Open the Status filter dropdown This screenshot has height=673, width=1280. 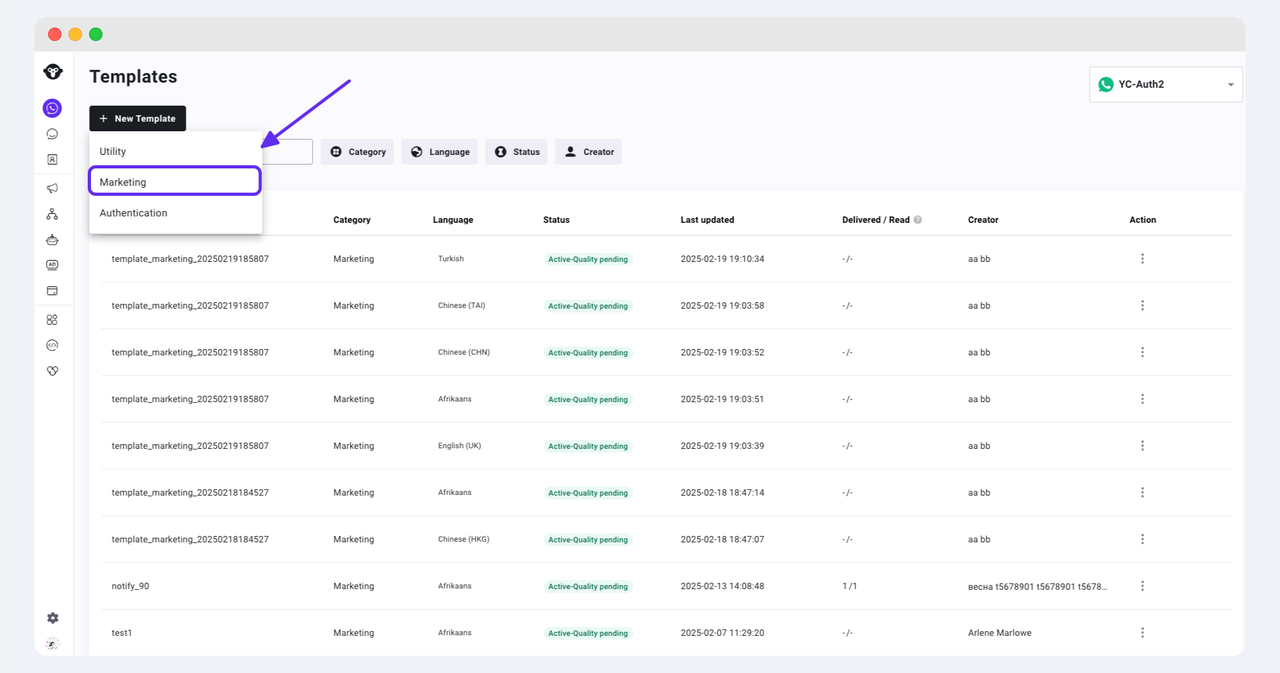click(516, 152)
